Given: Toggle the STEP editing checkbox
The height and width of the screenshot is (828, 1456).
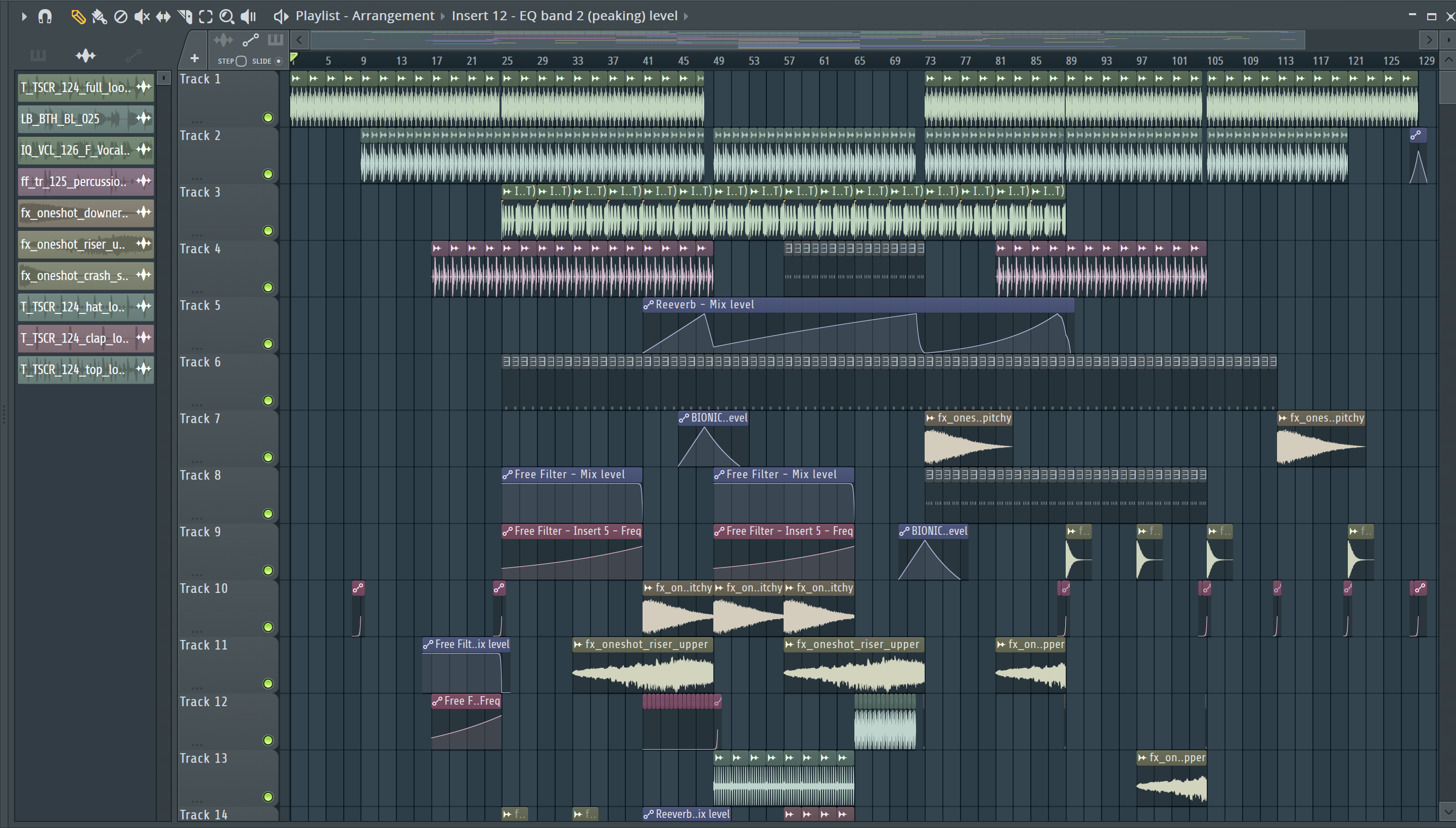Looking at the screenshot, I should [x=241, y=61].
